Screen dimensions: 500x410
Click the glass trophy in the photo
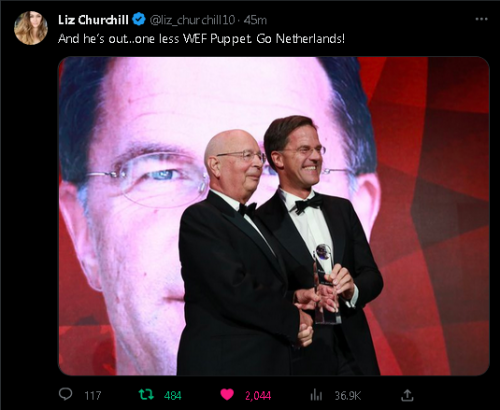tap(326, 284)
